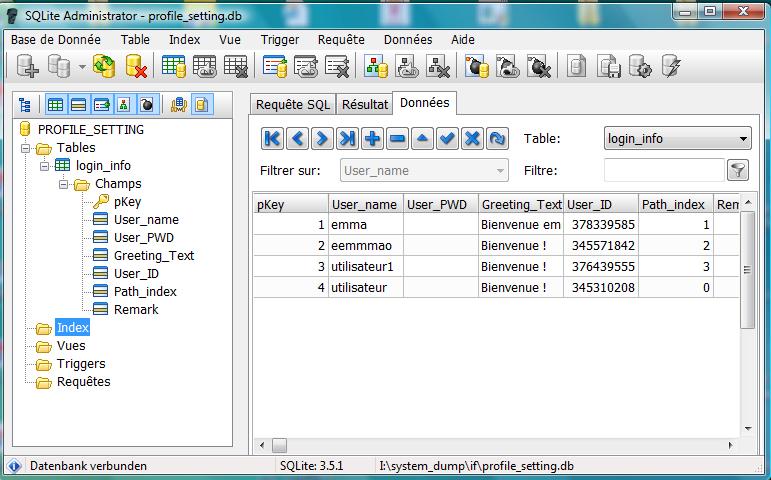
Task: Switch to the Requête SQL tab
Action: pos(292,104)
